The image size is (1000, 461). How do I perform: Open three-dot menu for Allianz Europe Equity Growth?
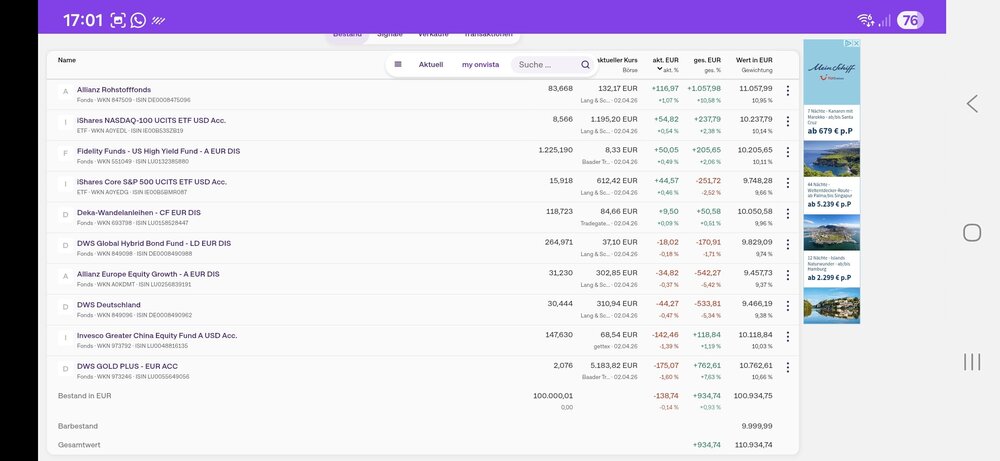coord(788,275)
